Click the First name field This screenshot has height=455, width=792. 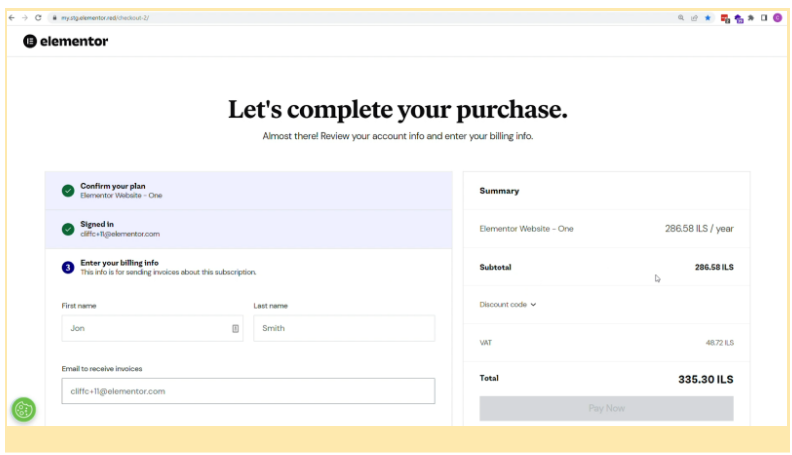(152, 328)
